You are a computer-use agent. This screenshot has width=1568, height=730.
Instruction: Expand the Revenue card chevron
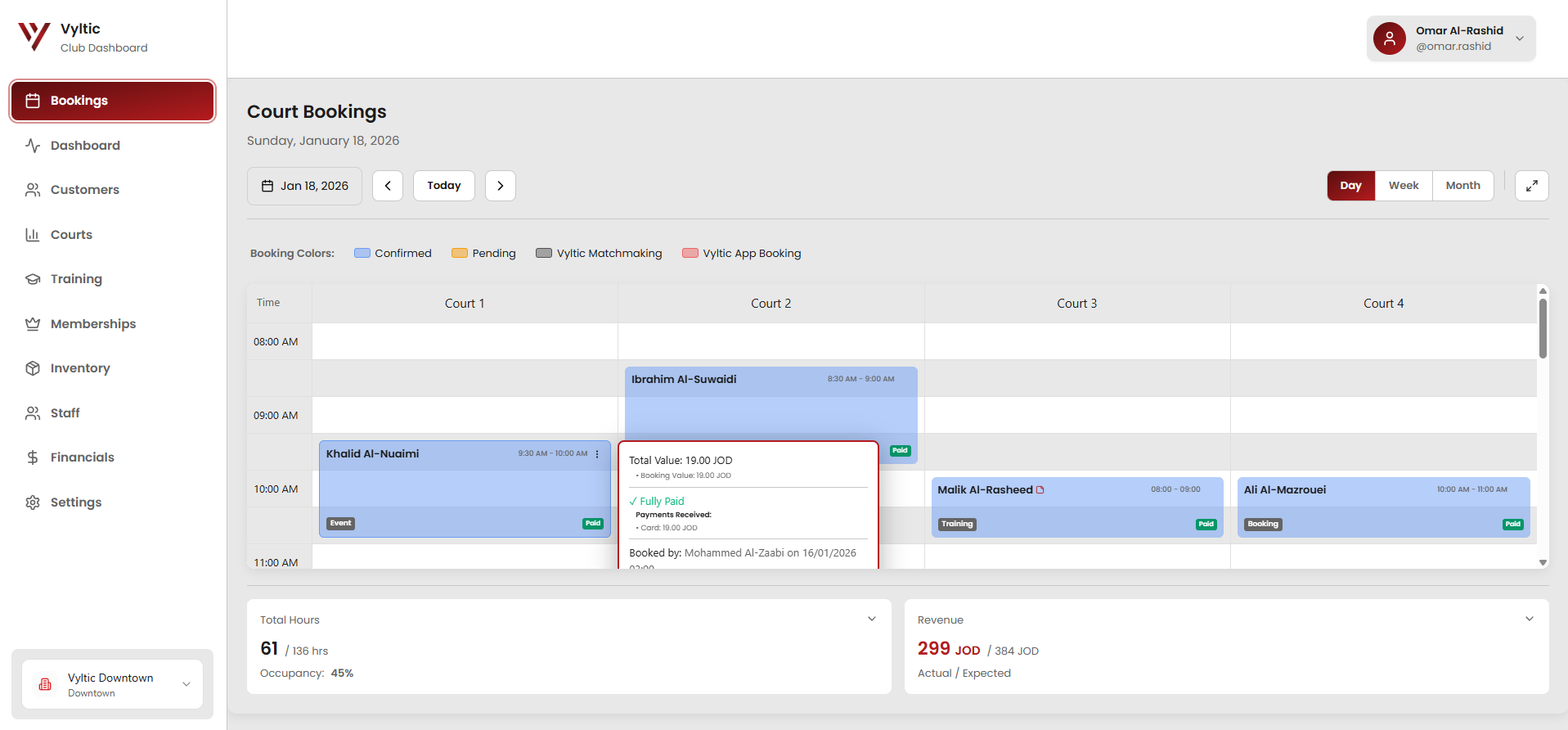pos(1529,619)
